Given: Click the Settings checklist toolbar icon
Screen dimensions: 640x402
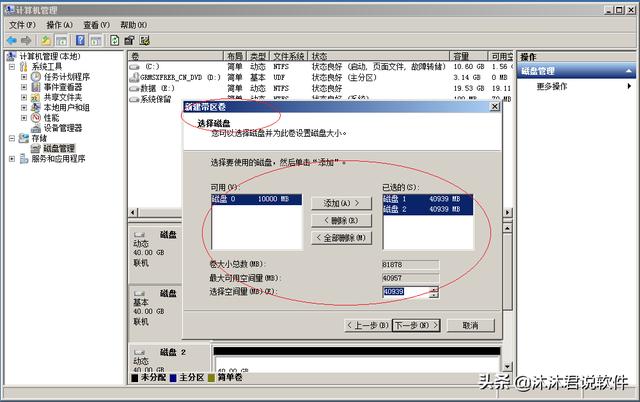Looking at the screenshot, I should pyautogui.click(x=144, y=40).
